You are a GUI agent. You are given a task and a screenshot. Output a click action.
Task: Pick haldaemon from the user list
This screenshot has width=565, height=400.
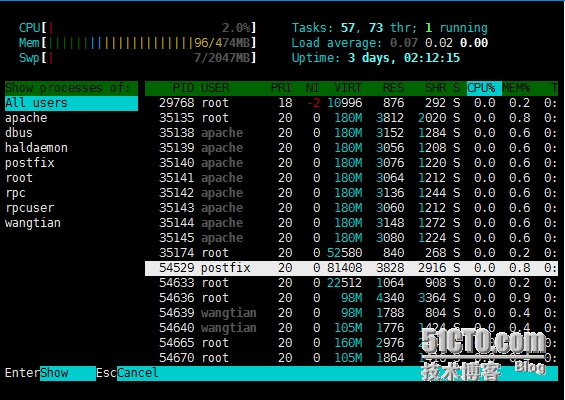pos(36,148)
